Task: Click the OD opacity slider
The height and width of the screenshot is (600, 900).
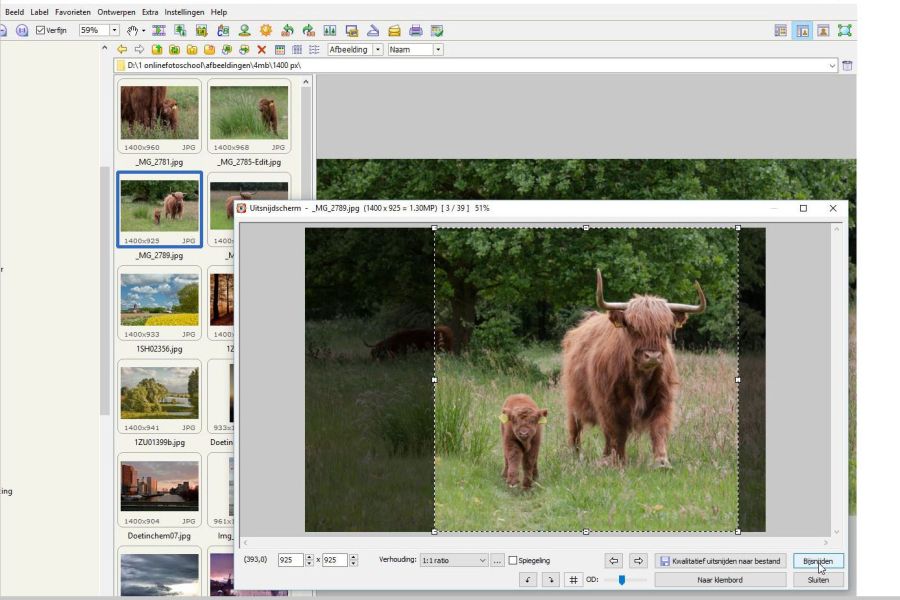Action: [x=622, y=580]
